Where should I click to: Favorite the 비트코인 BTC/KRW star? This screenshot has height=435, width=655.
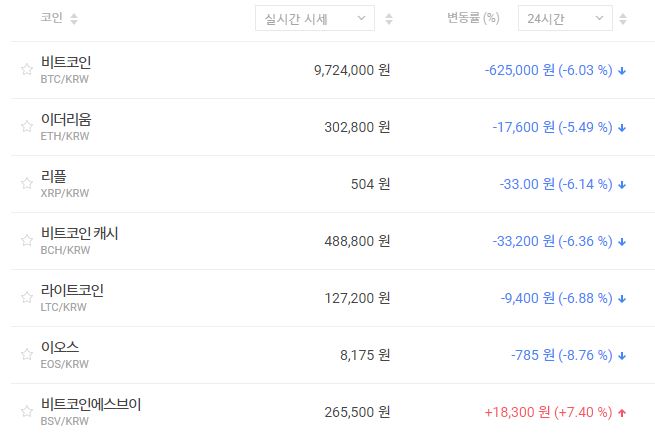[27, 70]
